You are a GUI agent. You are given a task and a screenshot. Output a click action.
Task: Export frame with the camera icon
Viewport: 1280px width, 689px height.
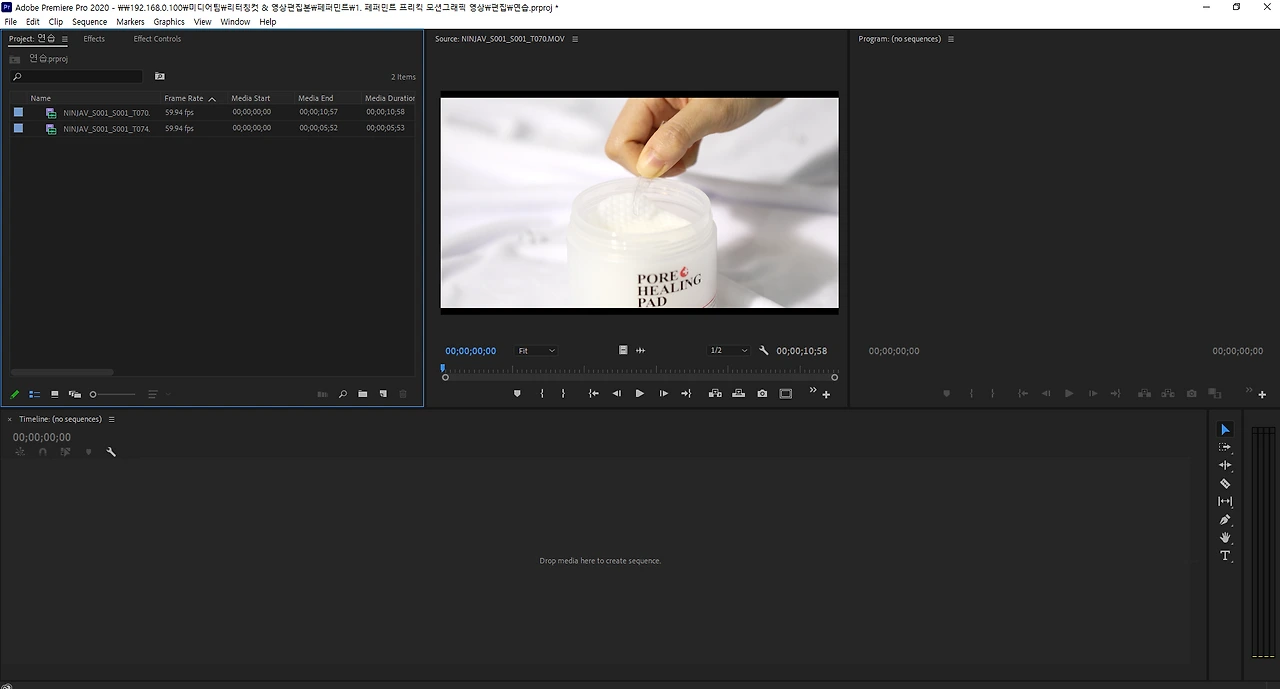762,394
